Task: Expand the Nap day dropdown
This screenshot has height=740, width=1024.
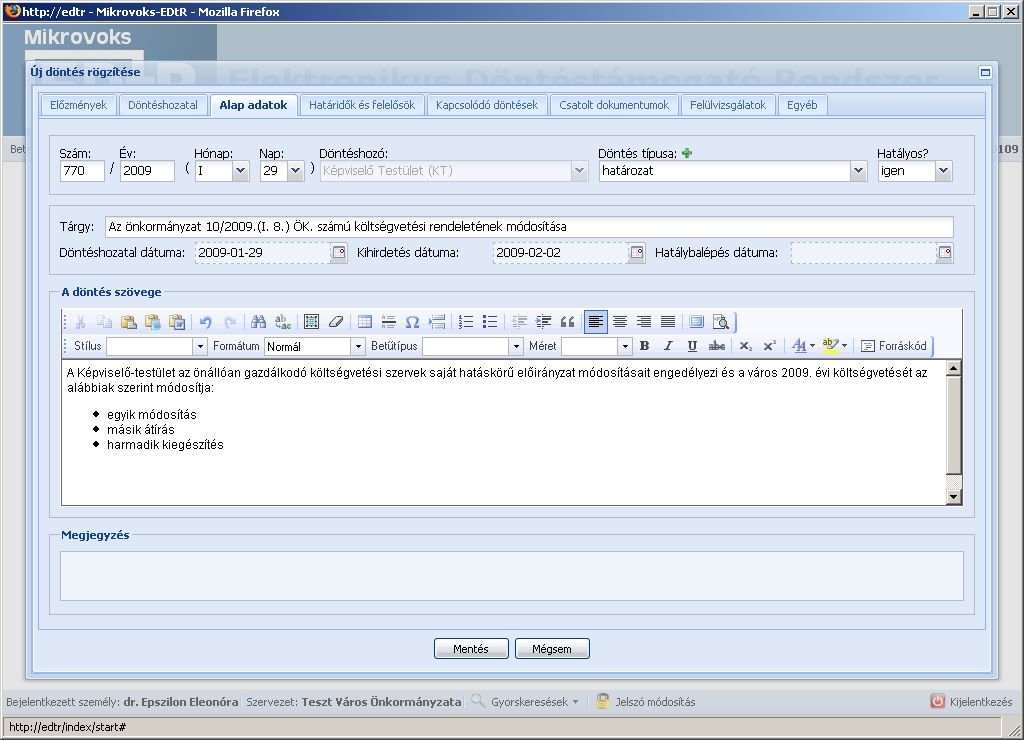Action: pyautogui.click(x=296, y=171)
